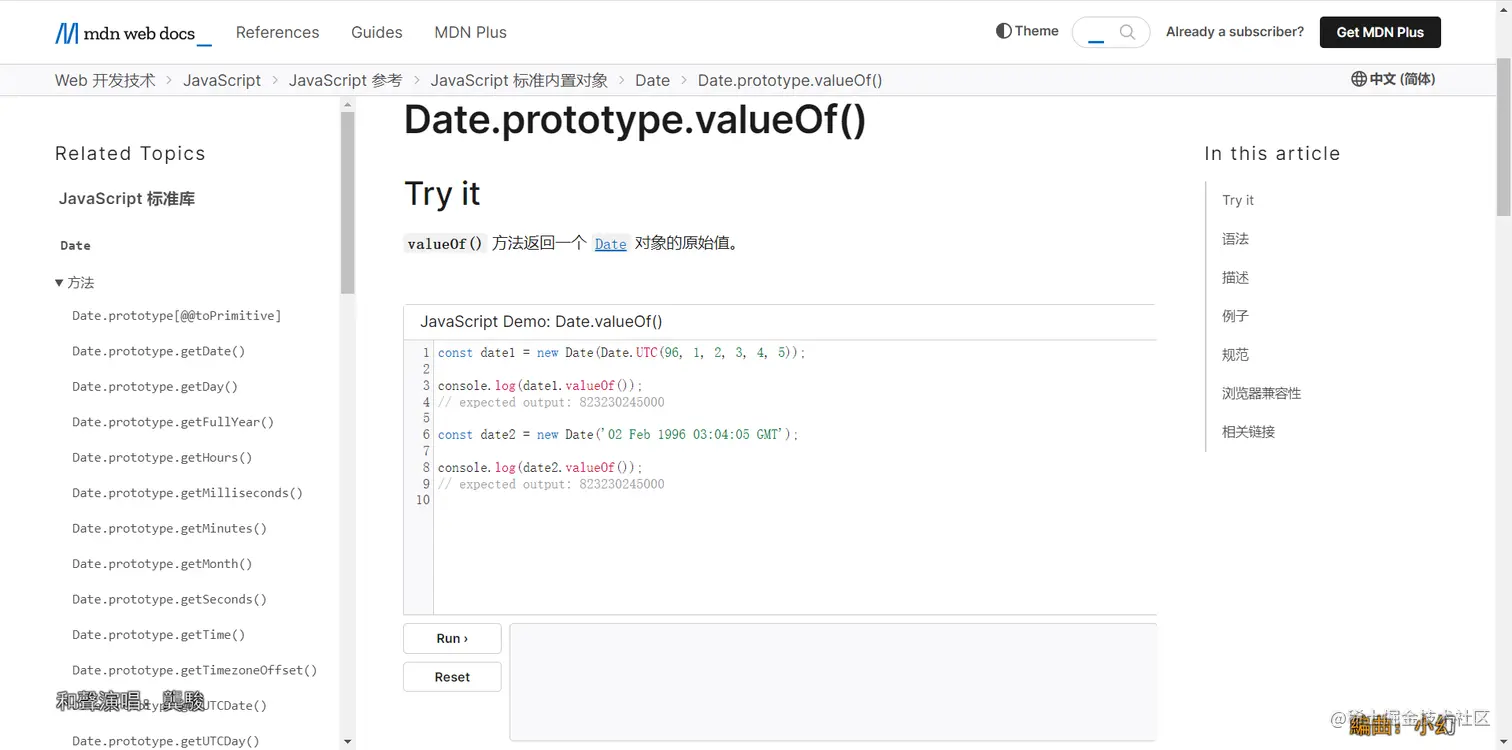Screen dimensions: 1512x750
Task: Jump to 相关链接 section
Action: [x=1248, y=432]
